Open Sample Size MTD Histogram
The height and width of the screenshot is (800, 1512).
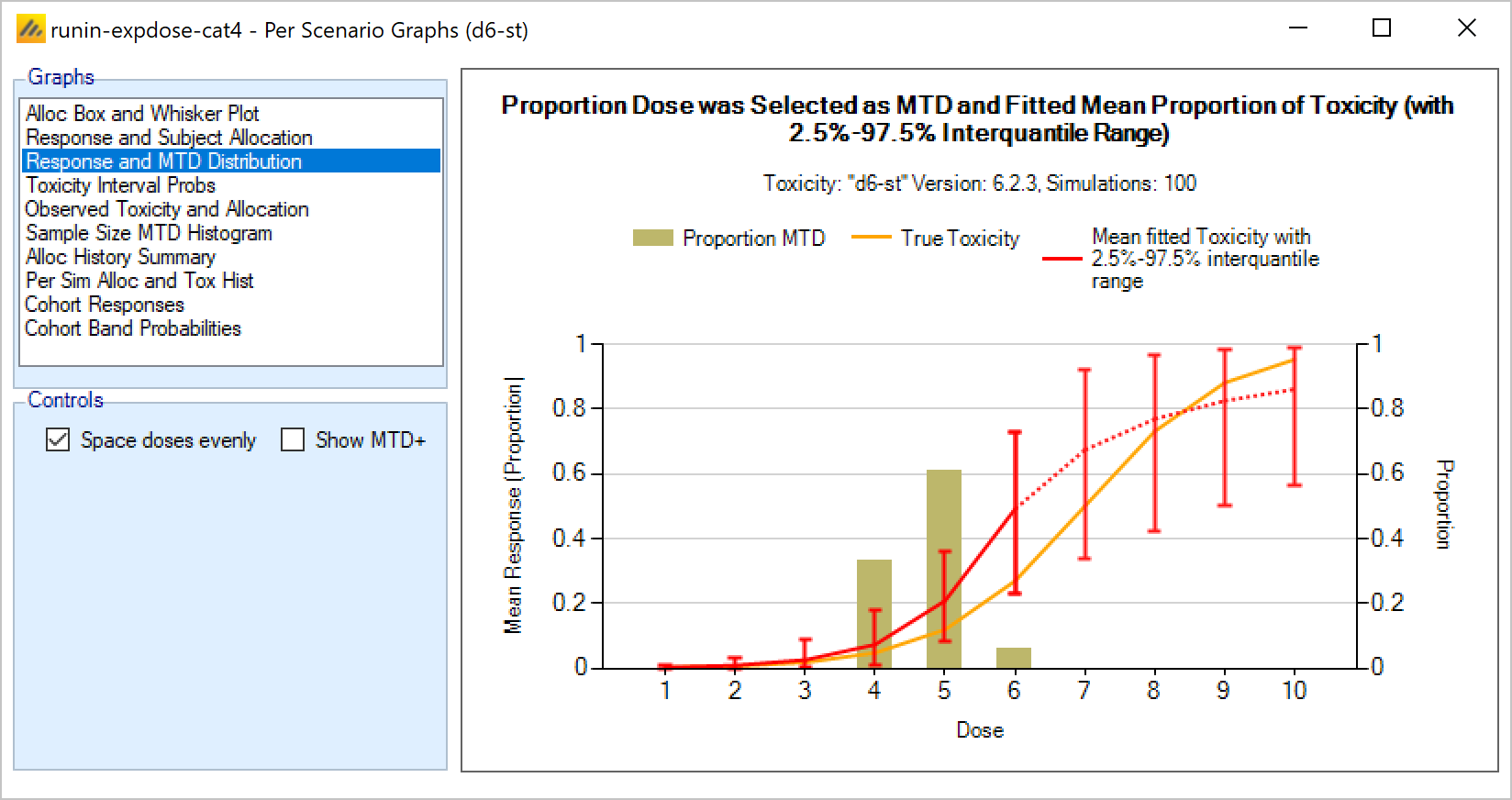[x=149, y=233]
